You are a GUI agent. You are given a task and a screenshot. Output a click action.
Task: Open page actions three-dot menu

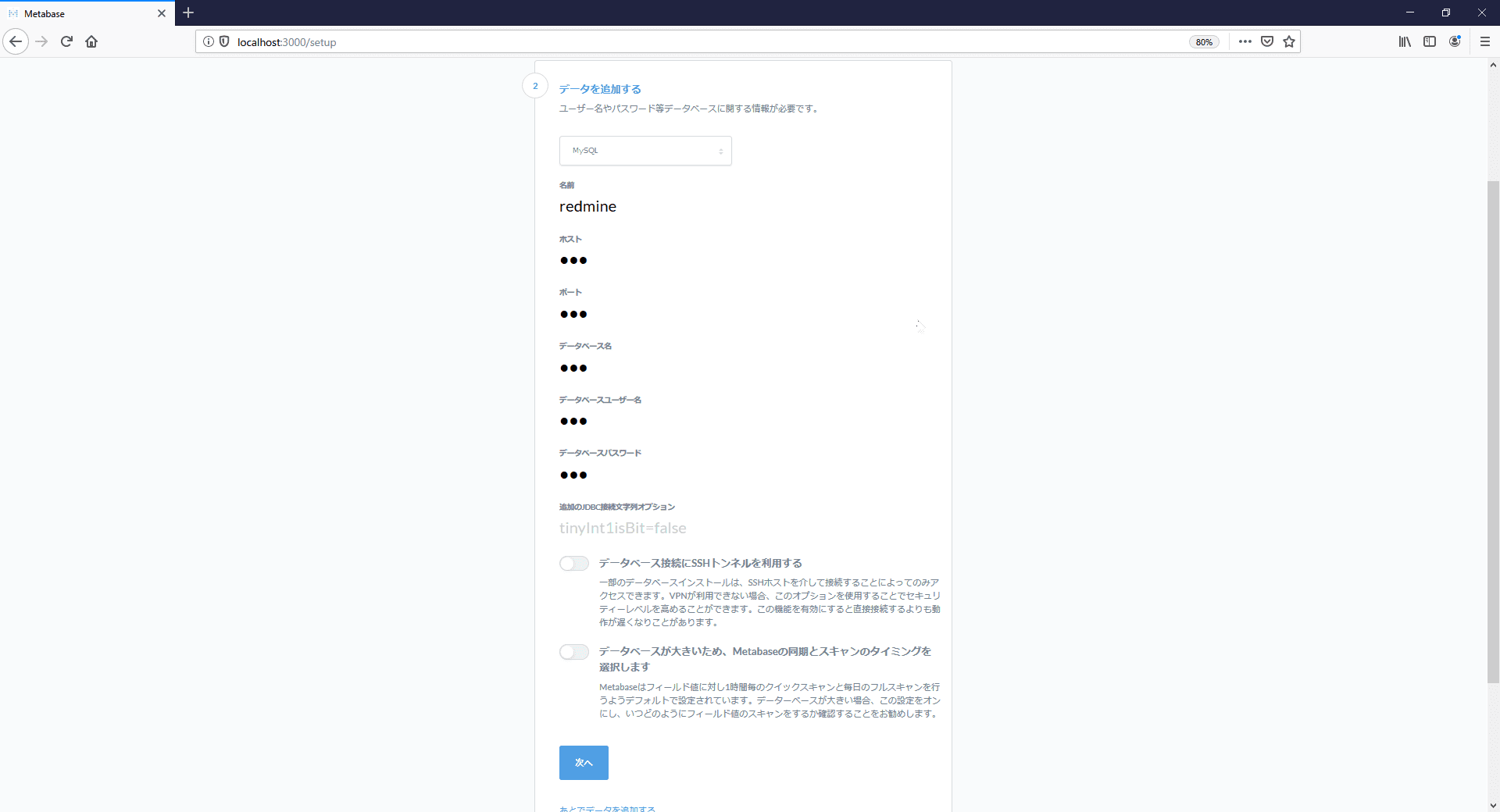click(1245, 41)
